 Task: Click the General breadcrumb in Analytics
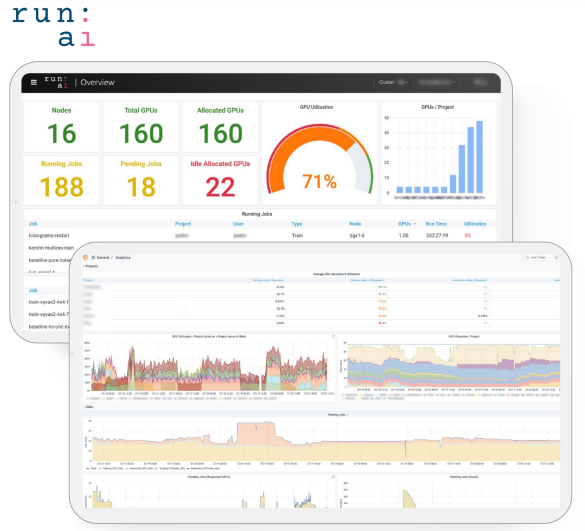click(103, 257)
